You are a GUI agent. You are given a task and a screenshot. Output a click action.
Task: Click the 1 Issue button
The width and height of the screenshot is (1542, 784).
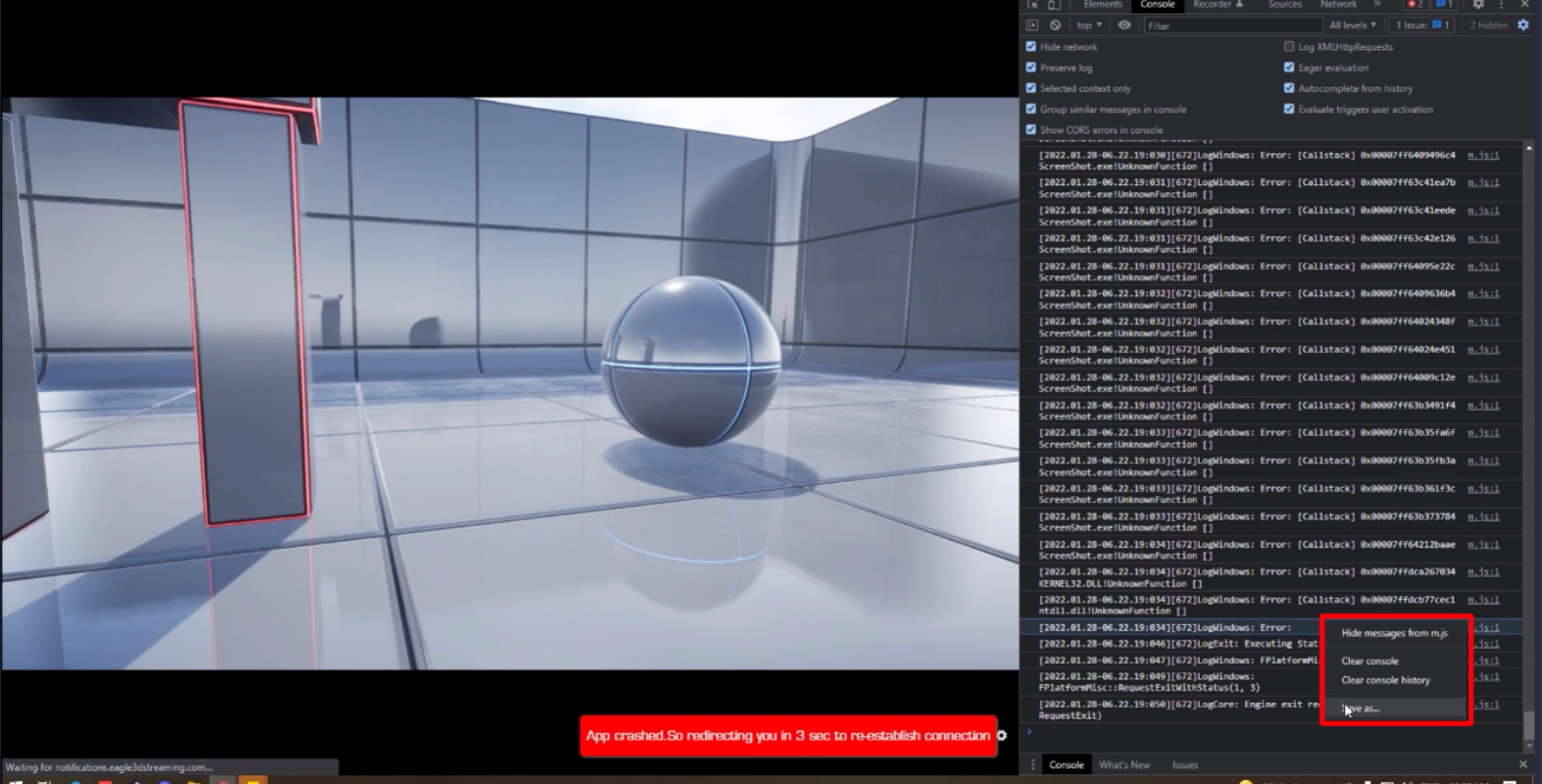point(1421,25)
